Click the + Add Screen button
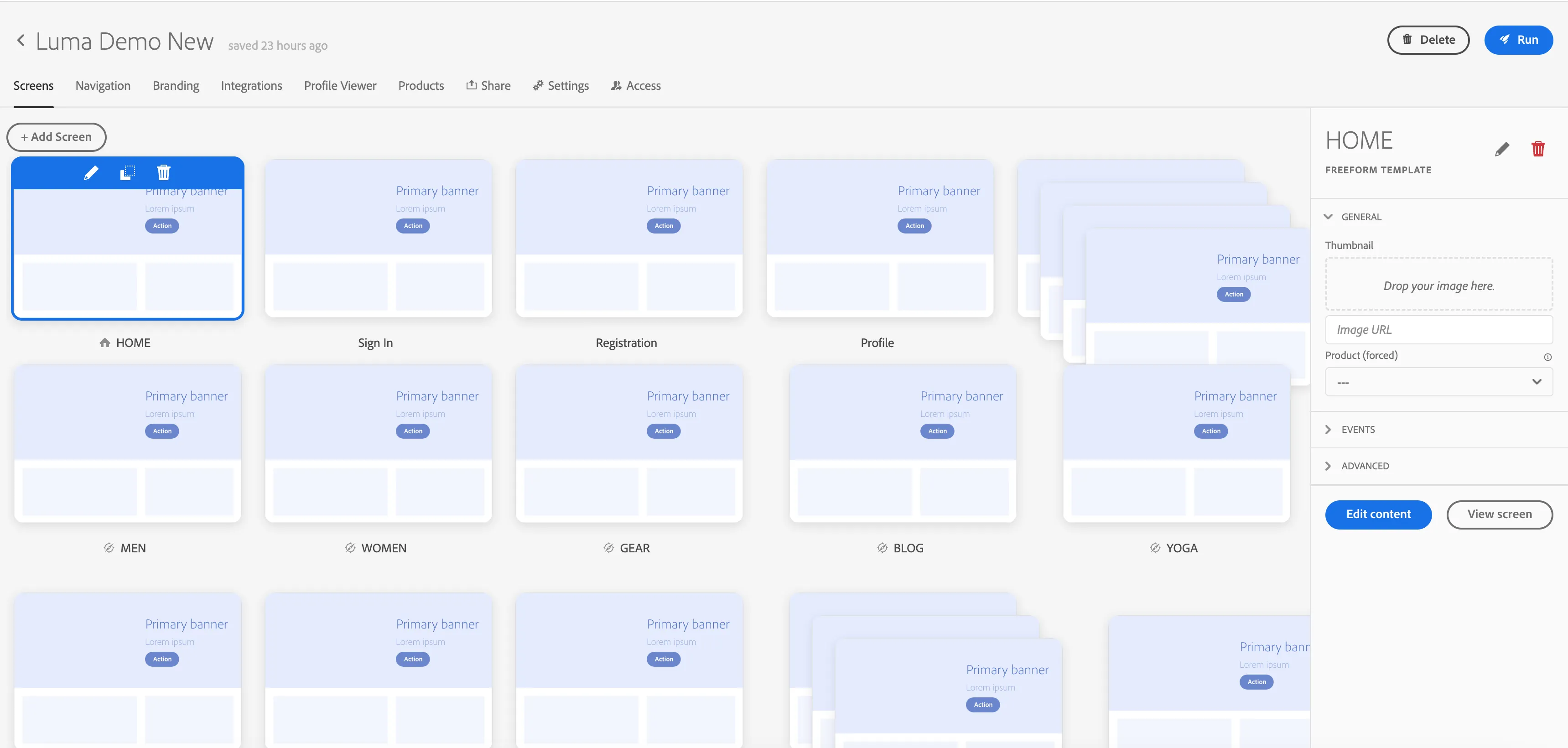Screen dimensions: 1568x748 pyautogui.click(x=57, y=137)
